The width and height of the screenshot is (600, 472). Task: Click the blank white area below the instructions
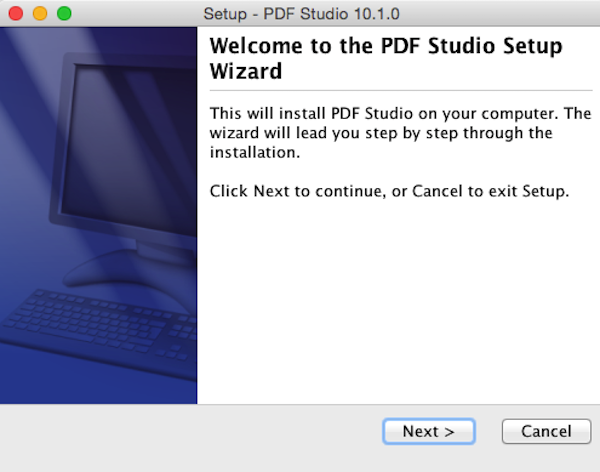pos(398,299)
